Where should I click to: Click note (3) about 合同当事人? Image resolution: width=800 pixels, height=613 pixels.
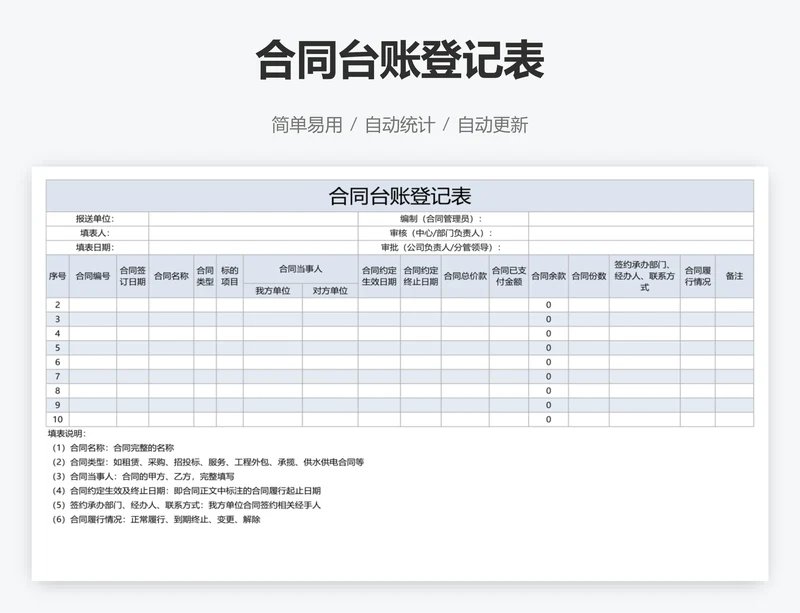pos(143,477)
